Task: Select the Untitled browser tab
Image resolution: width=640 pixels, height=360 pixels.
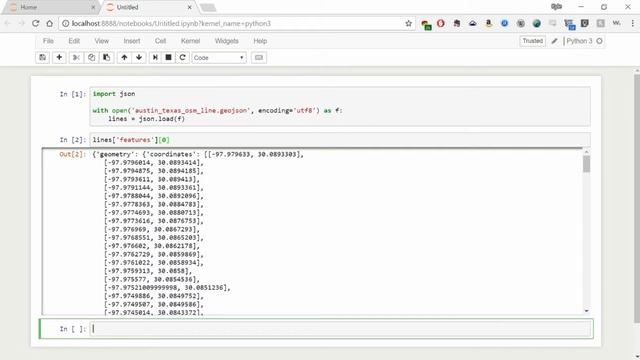Action: [148, 7]
